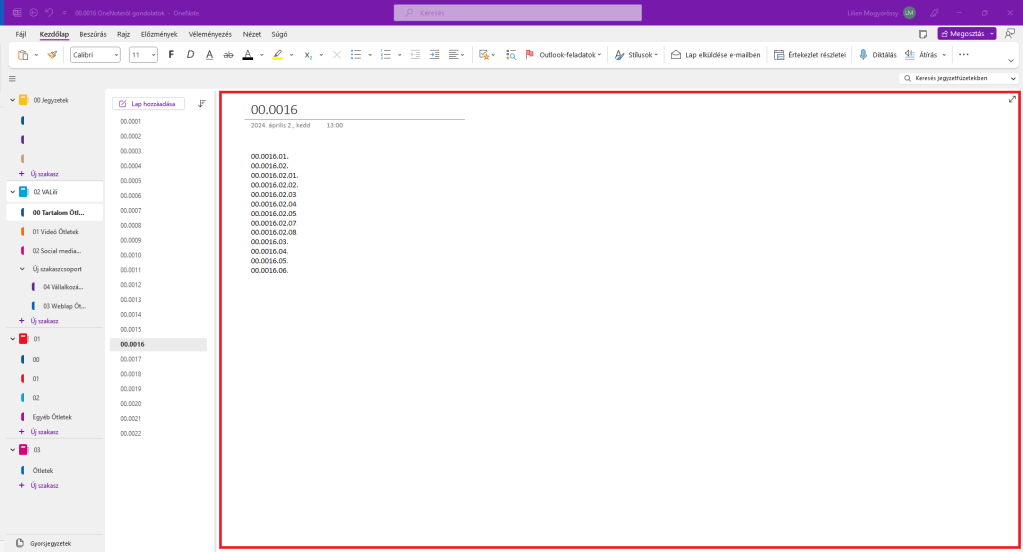The height and width of the screenshot is (552, 1023).
Task: Increase the paragraph indent
Action: click(x=434, y=55)
